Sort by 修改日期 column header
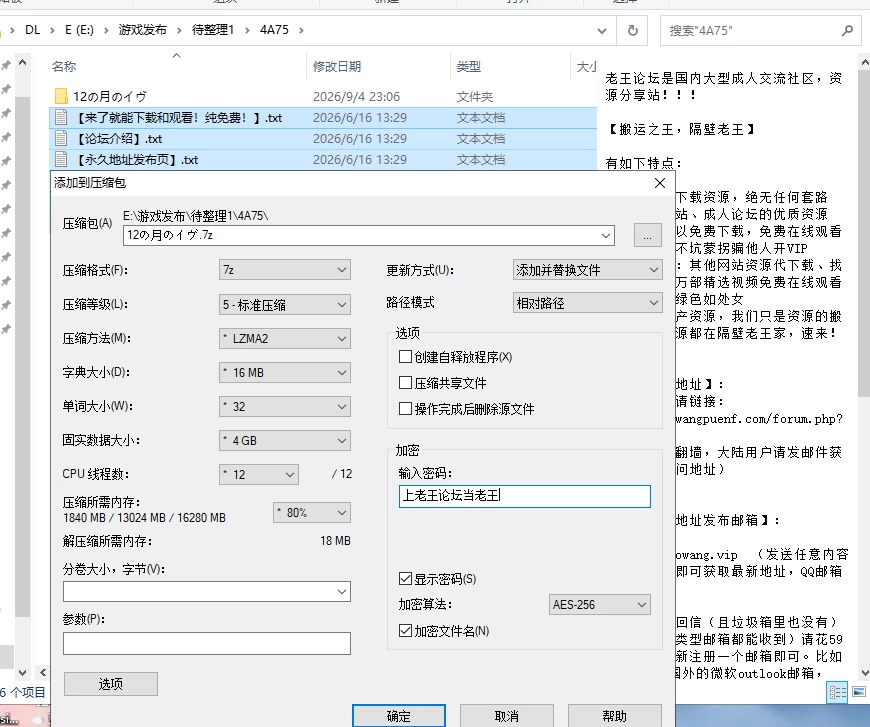The image size is (870, 727). point(337,67)
